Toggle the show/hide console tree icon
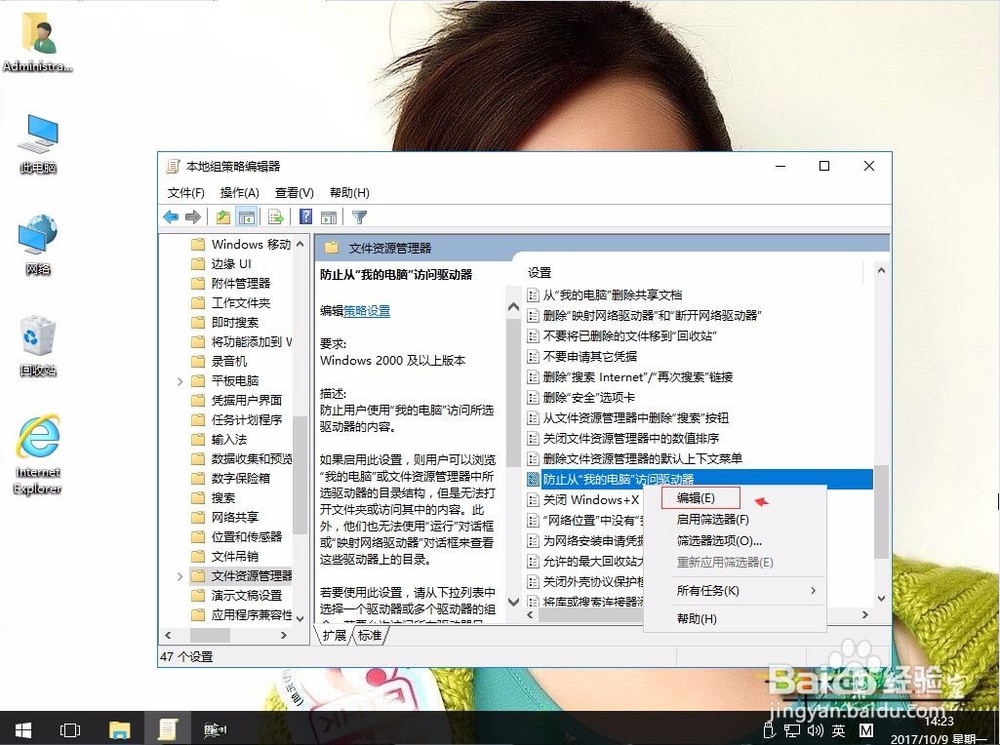 246,218
